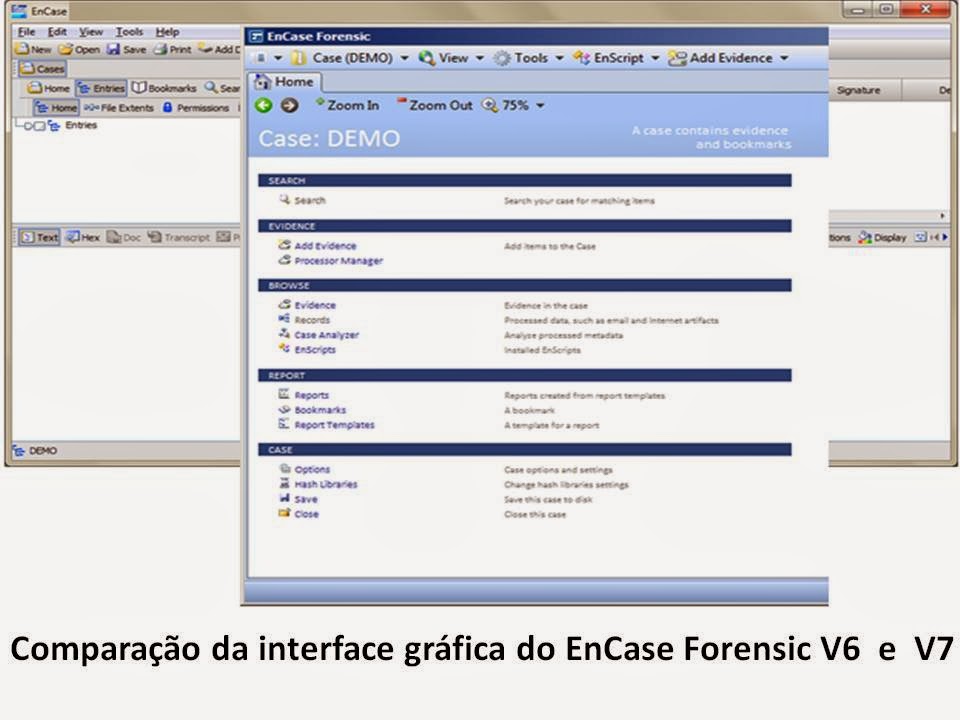Select the Cases tab in EnCase V6
The height and width of the screenshot is (720, 960).
(43, 69)
